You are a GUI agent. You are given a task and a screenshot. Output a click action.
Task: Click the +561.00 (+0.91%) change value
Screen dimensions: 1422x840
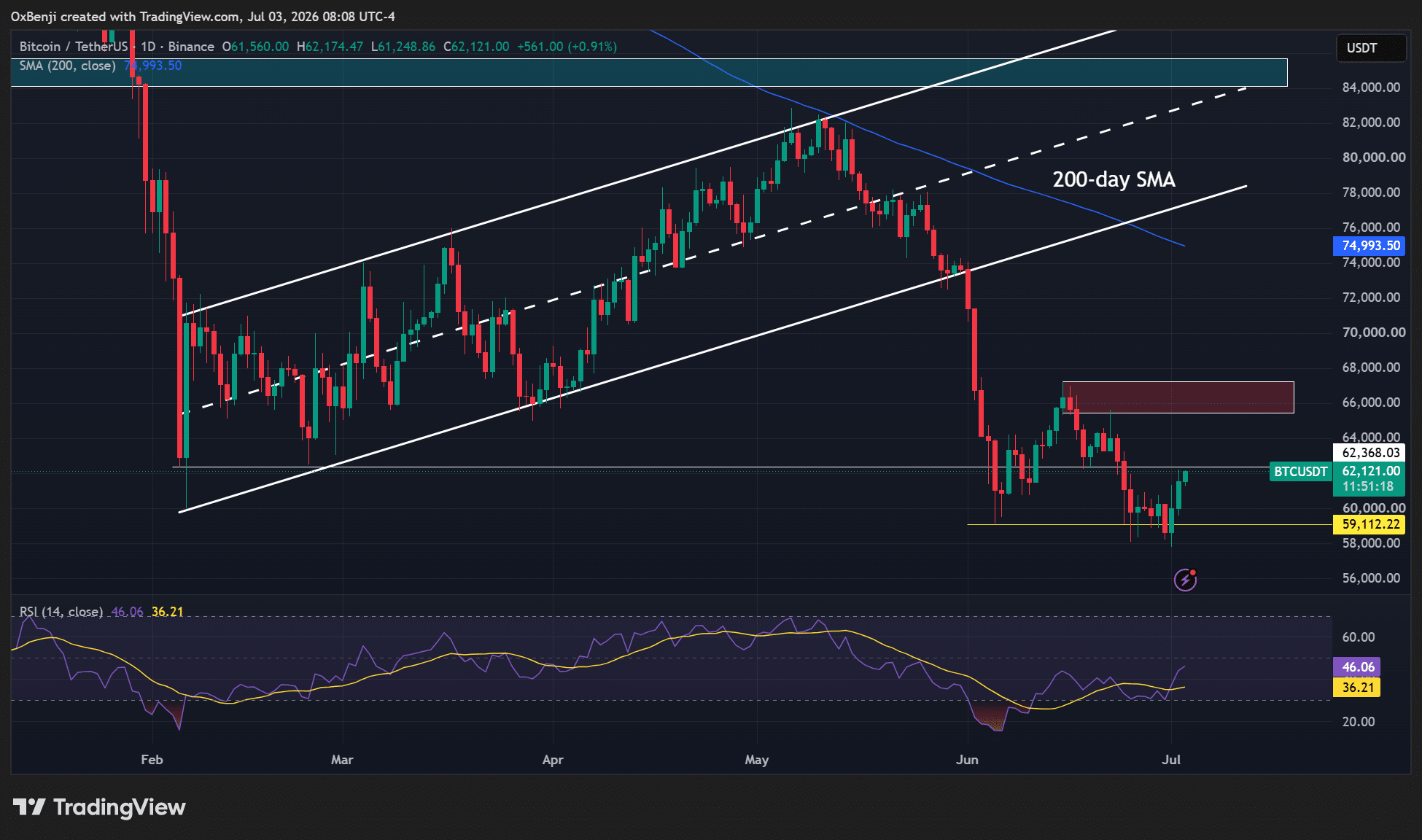pos(567,47)
